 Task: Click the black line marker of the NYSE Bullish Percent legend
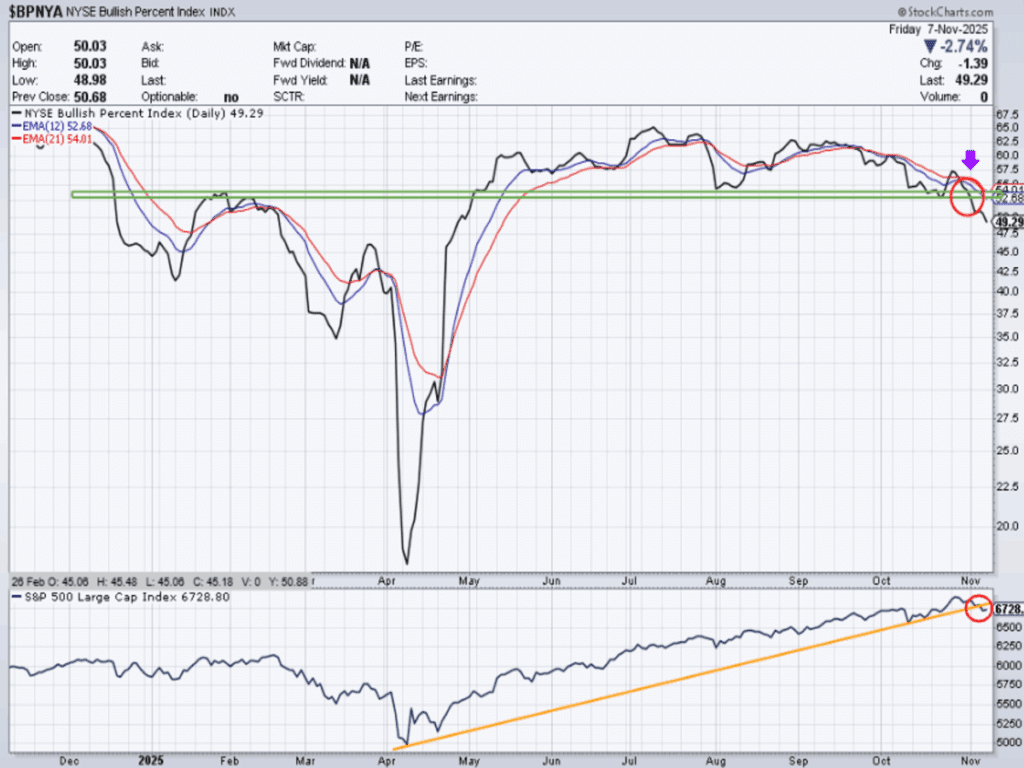coord(16,115)
